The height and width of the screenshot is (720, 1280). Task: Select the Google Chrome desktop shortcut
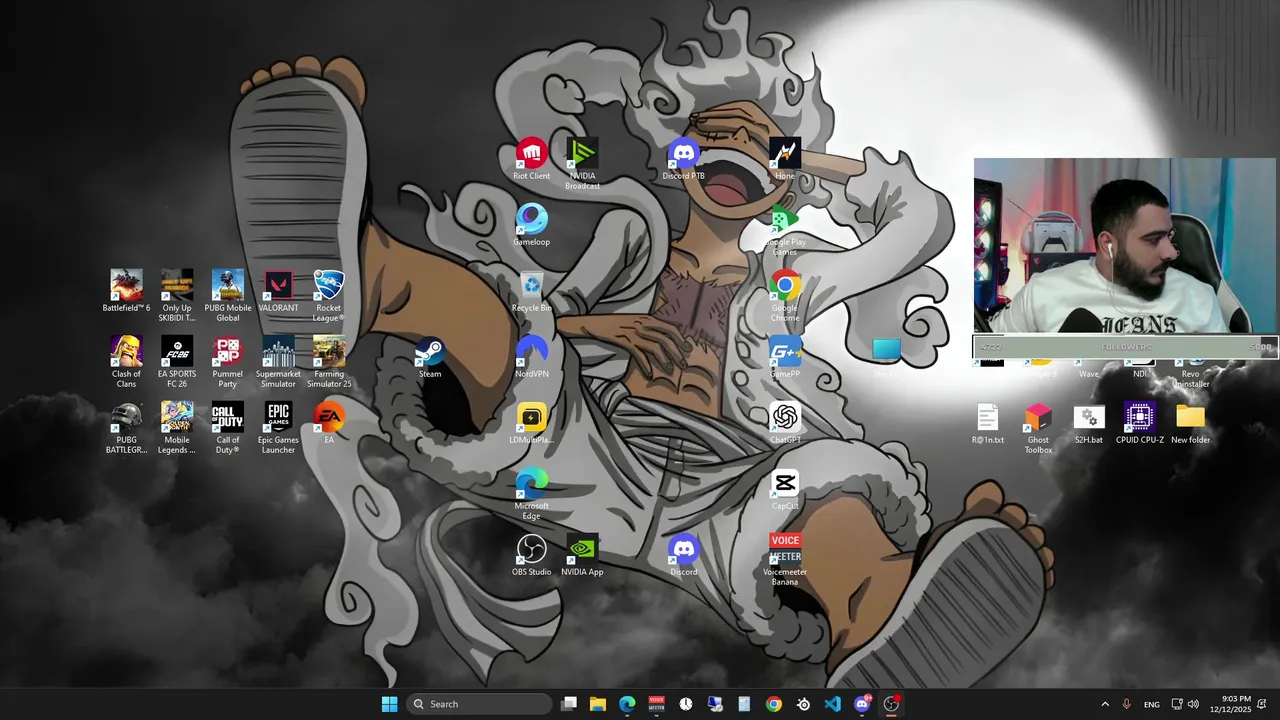coord(785,296)
